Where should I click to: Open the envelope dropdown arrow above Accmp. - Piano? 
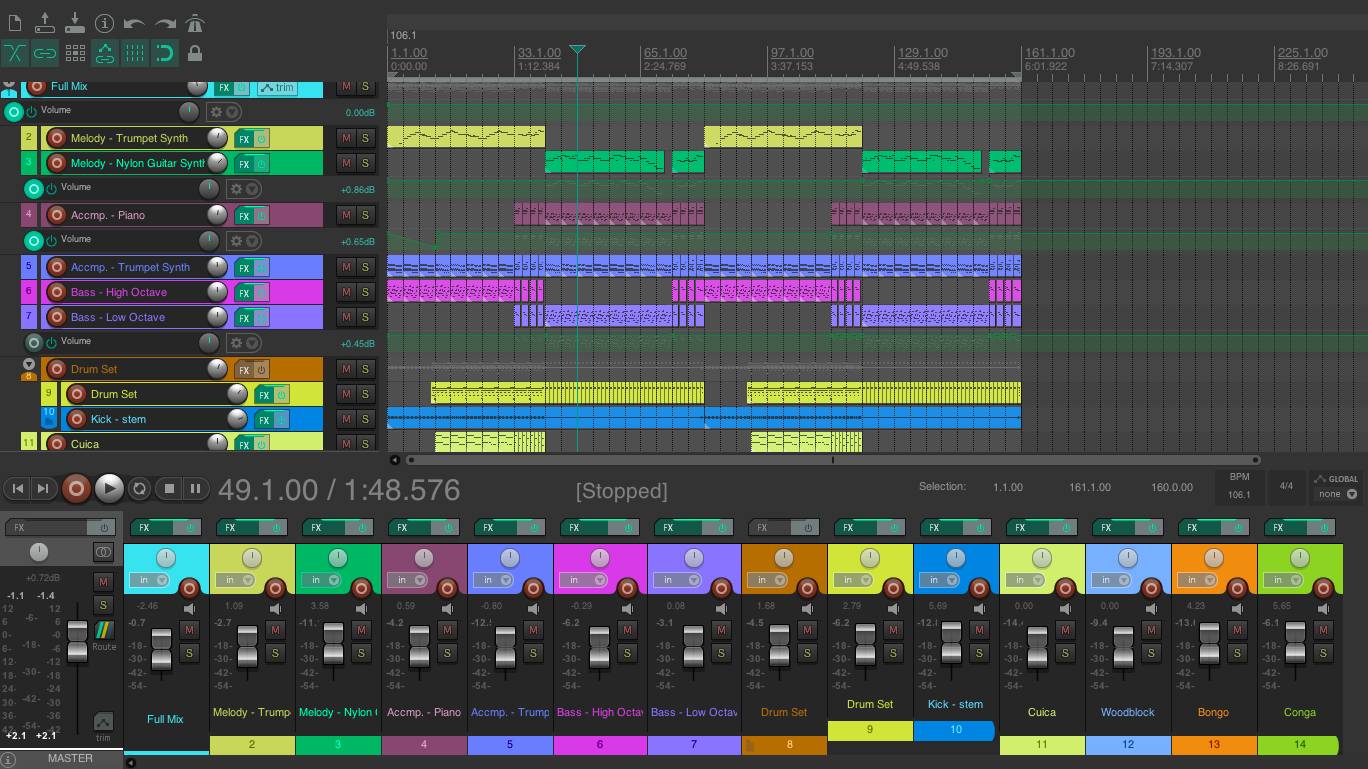[x=252, y=189]
